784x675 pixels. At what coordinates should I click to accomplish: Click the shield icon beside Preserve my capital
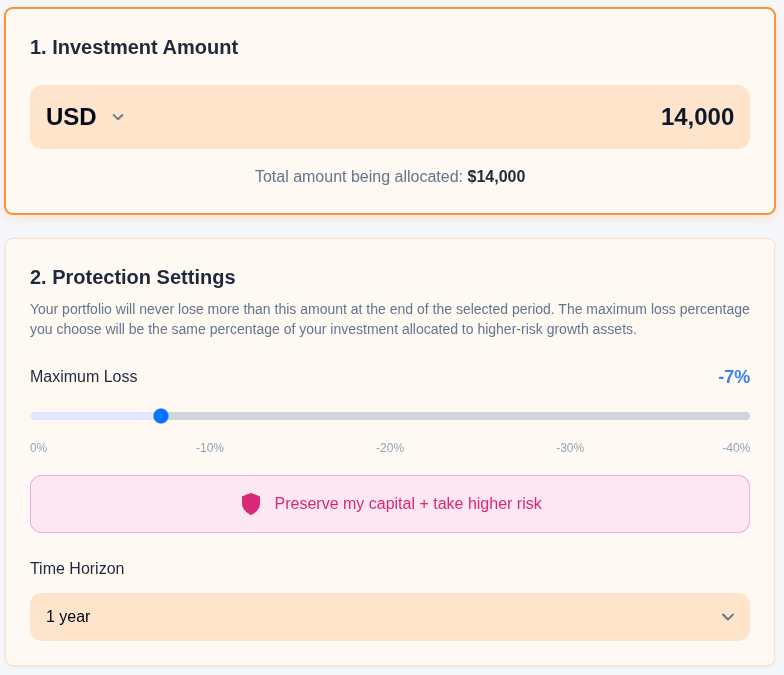[x=251, y=504]
